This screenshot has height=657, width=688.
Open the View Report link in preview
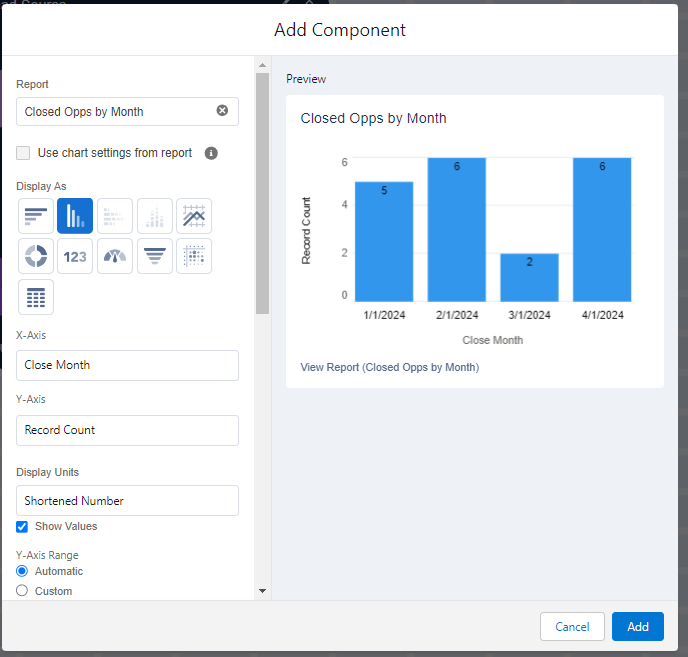click(390, 367)
